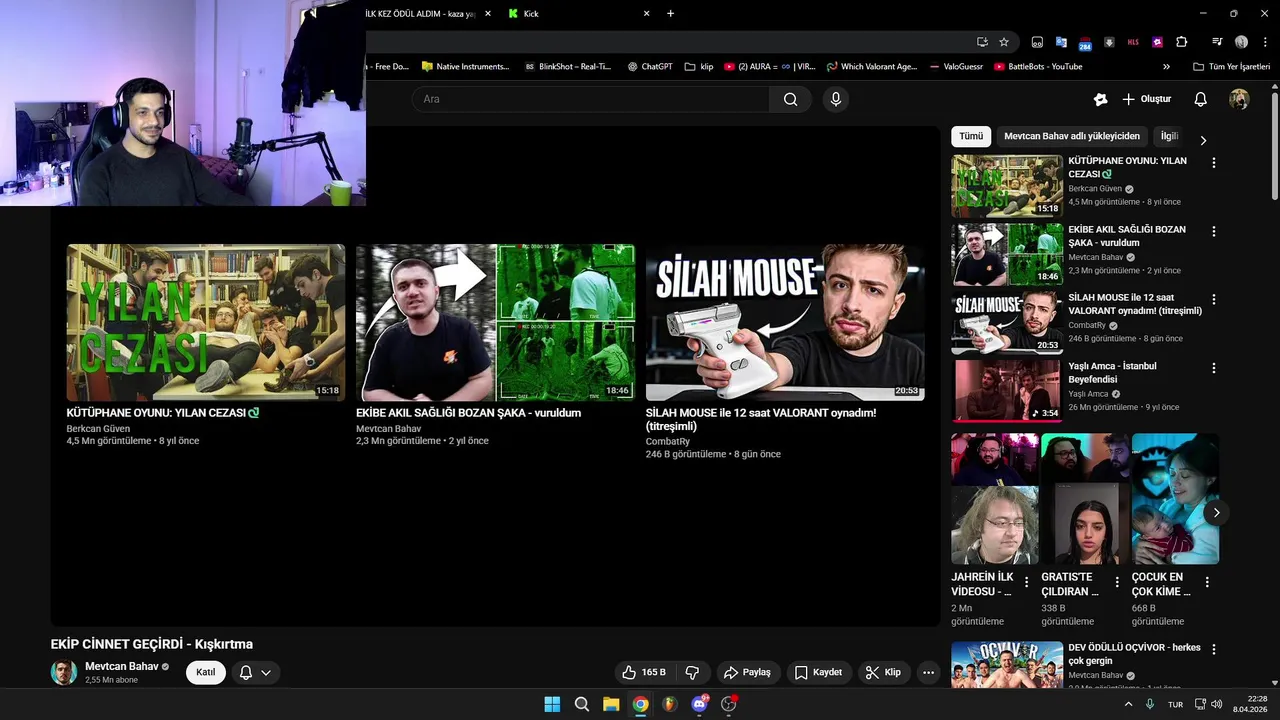Open the Chrome profile avatar

click(1241, 42)
